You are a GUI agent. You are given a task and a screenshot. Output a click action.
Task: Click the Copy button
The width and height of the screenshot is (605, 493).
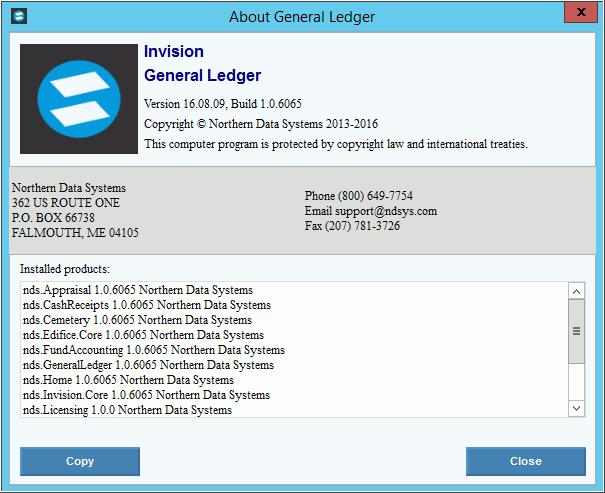point(80,461)
